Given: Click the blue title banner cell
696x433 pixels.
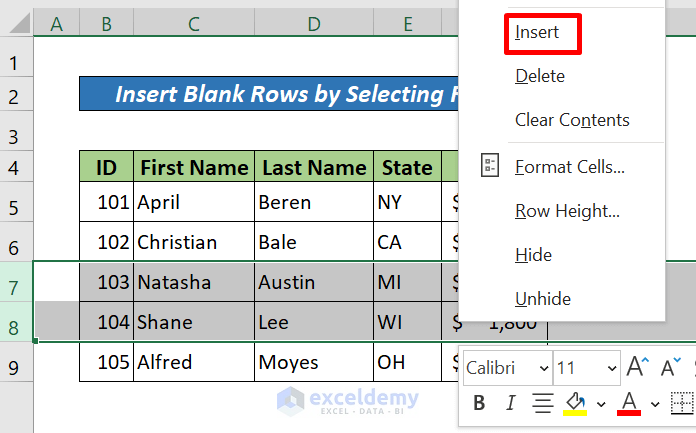Looking at the screenshot, I should (269, 94).
